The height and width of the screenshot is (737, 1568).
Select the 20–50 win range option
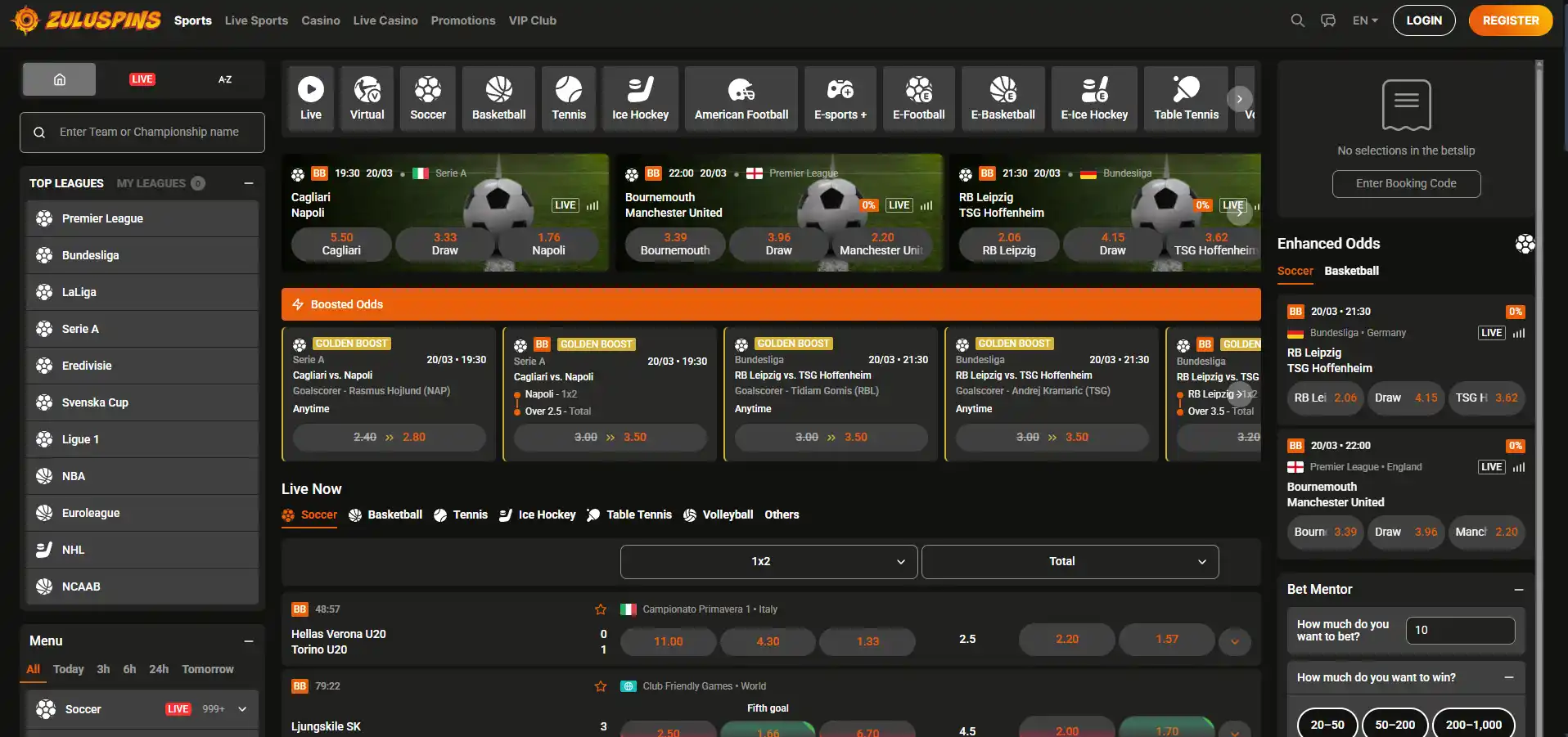coord(1327,725)
